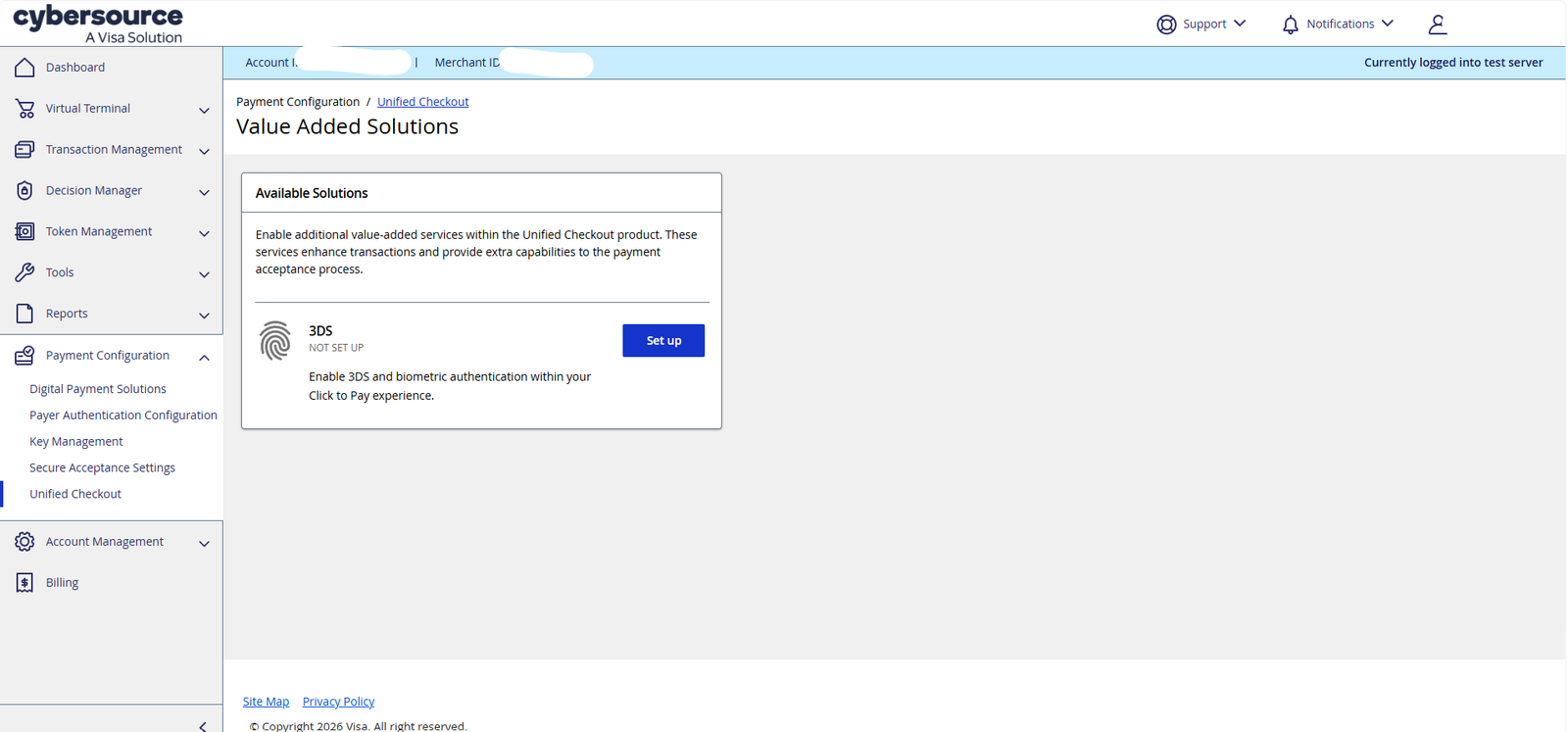Open the Site Map link

(x=266, y=702)
